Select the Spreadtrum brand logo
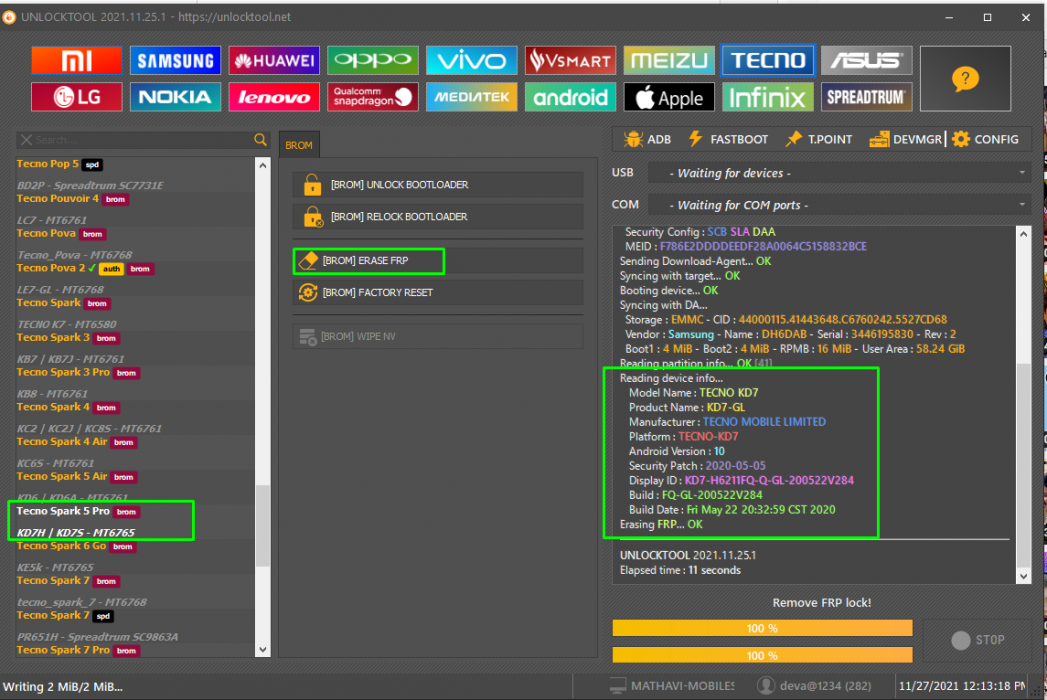 coord(866,97)
